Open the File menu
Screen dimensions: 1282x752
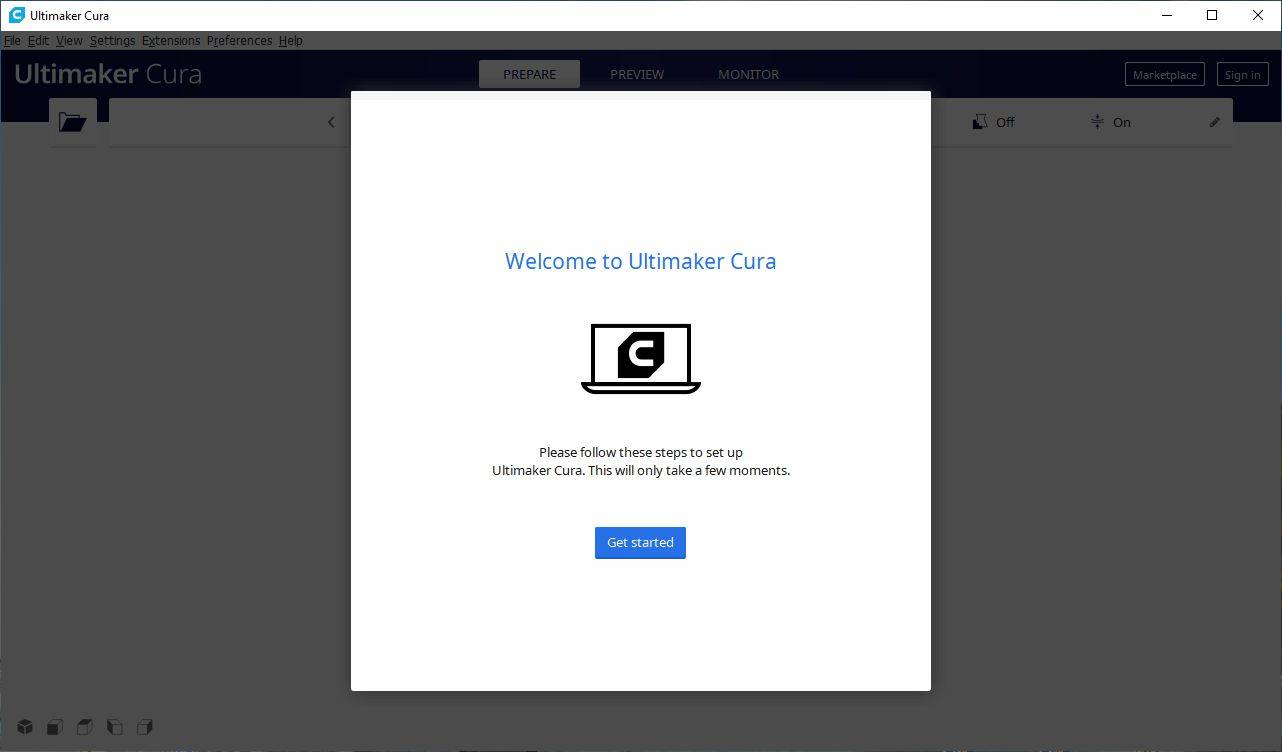(x=12, y=41)
